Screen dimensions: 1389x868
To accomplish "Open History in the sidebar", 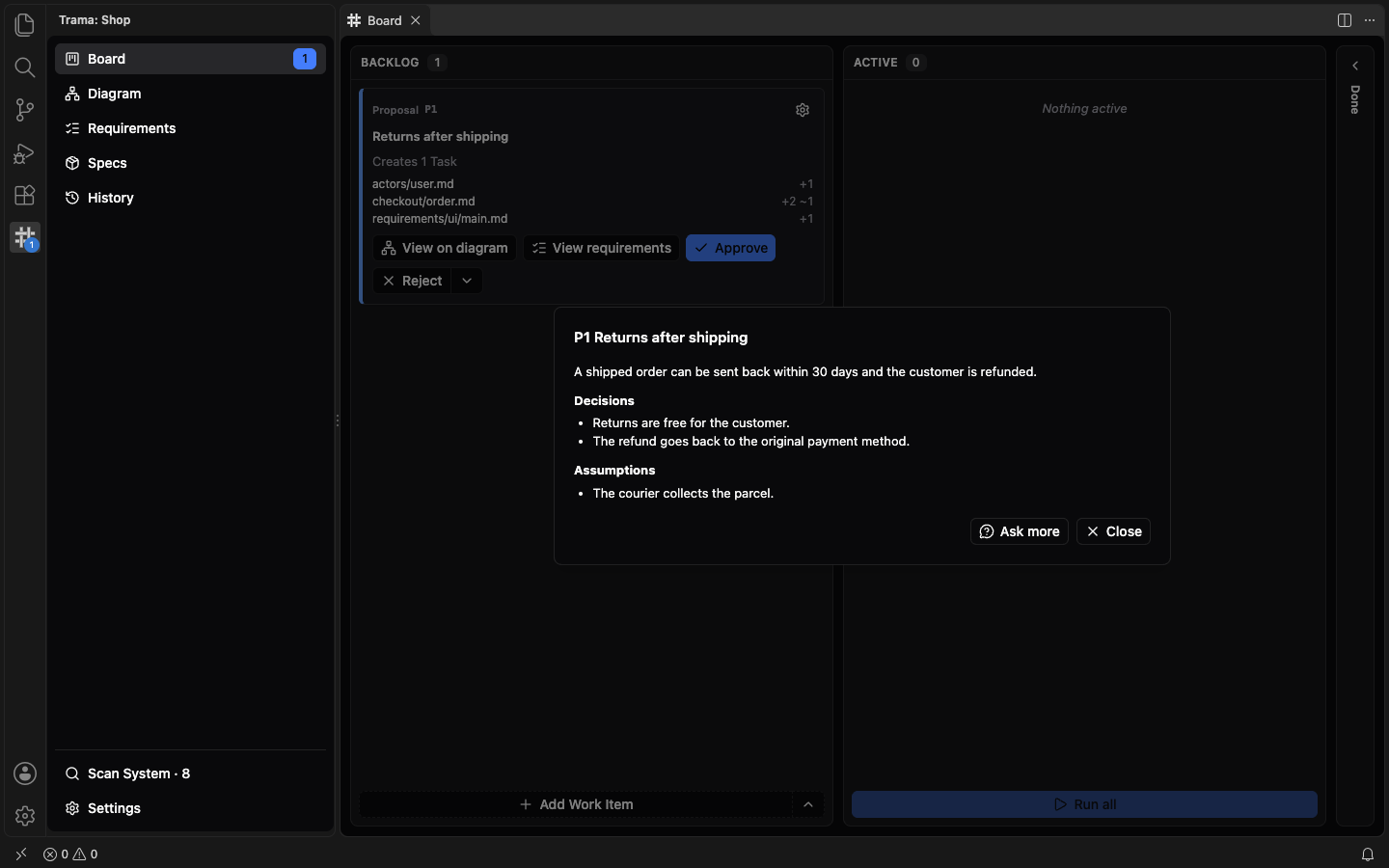I will (x=190, y=198).
